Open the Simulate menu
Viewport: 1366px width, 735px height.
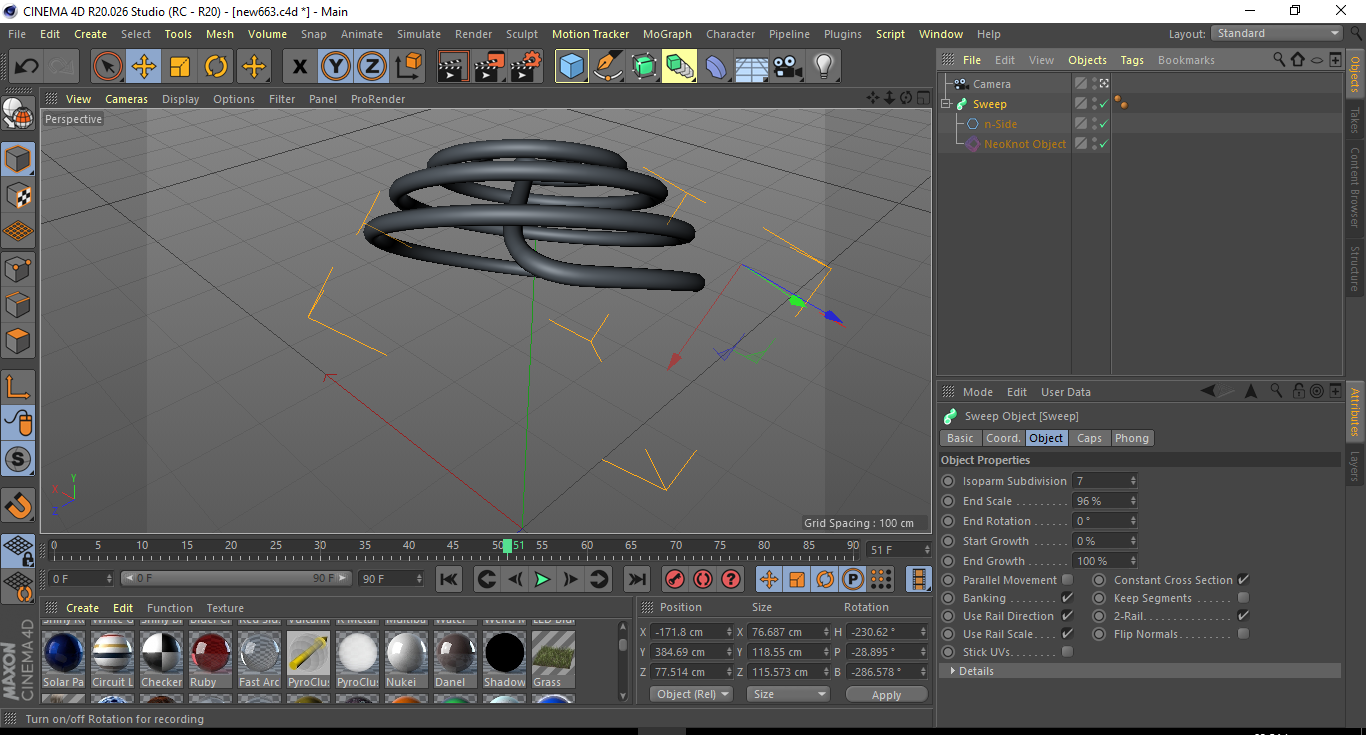418,34
